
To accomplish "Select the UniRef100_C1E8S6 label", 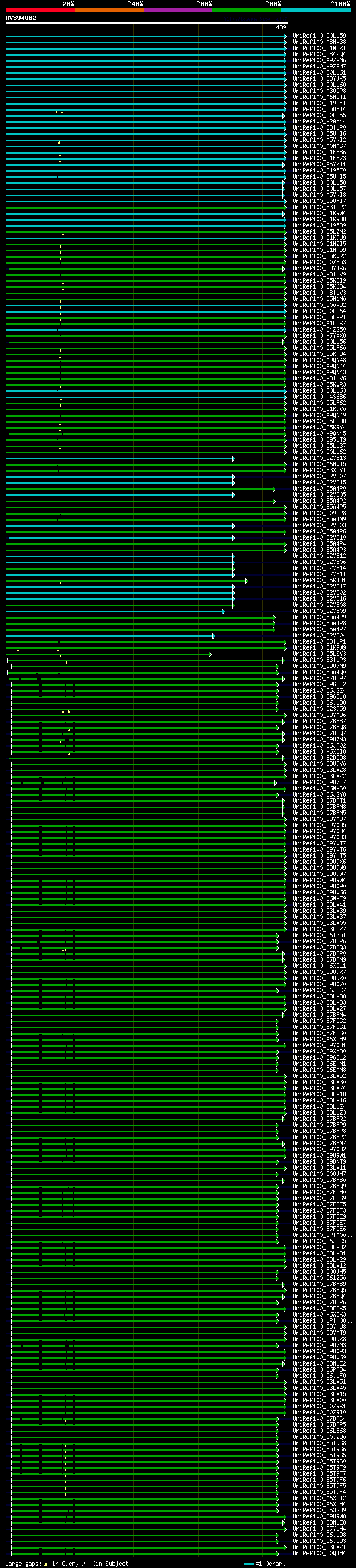I will 319,152.
